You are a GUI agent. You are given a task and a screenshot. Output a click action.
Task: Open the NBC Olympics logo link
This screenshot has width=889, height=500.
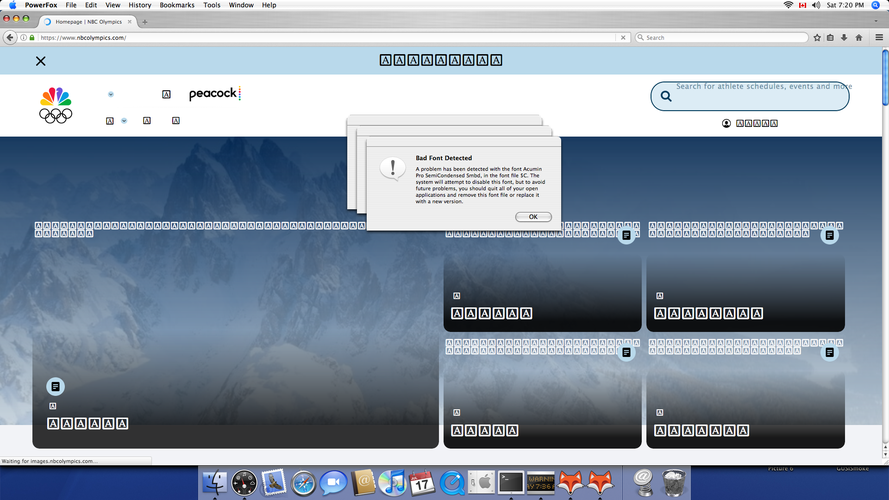tap(56, 105)
